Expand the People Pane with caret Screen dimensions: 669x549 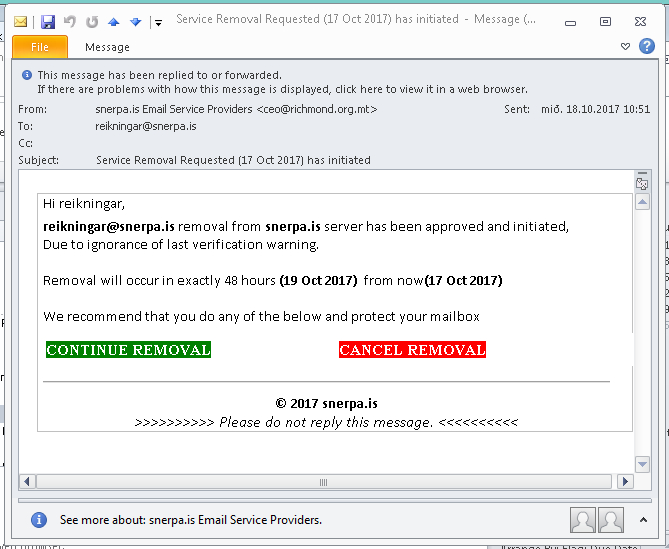pyautogui.click(x=643, y=520)
